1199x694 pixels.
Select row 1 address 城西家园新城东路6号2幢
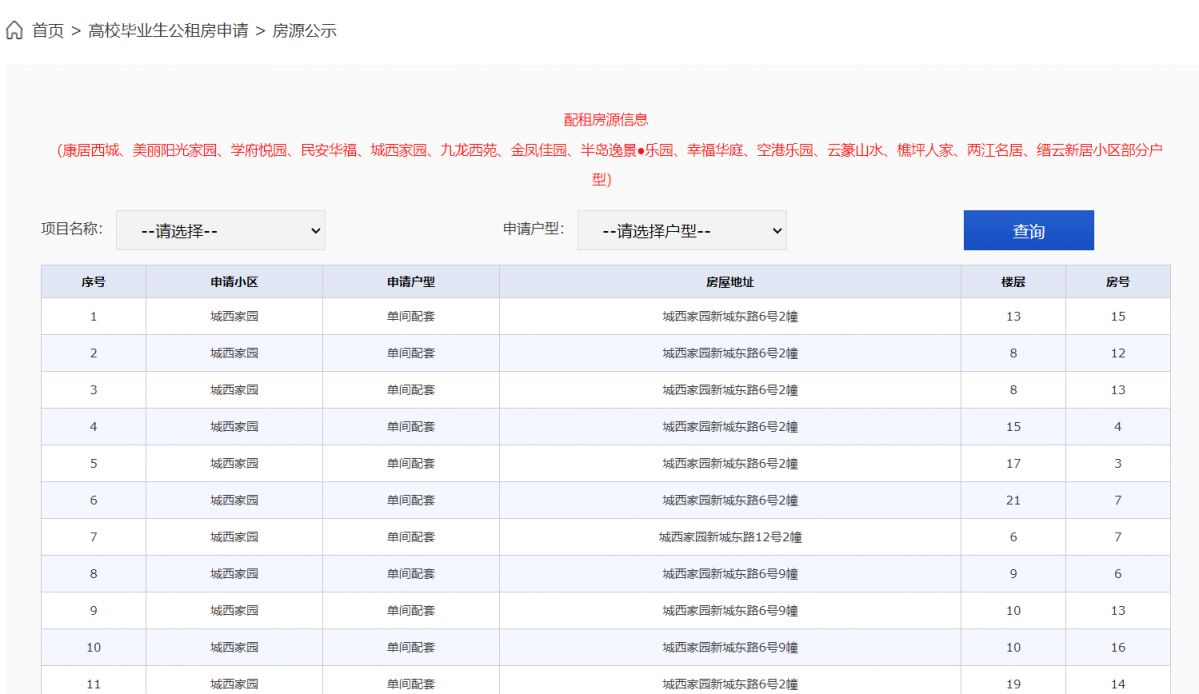click(730, 316)
